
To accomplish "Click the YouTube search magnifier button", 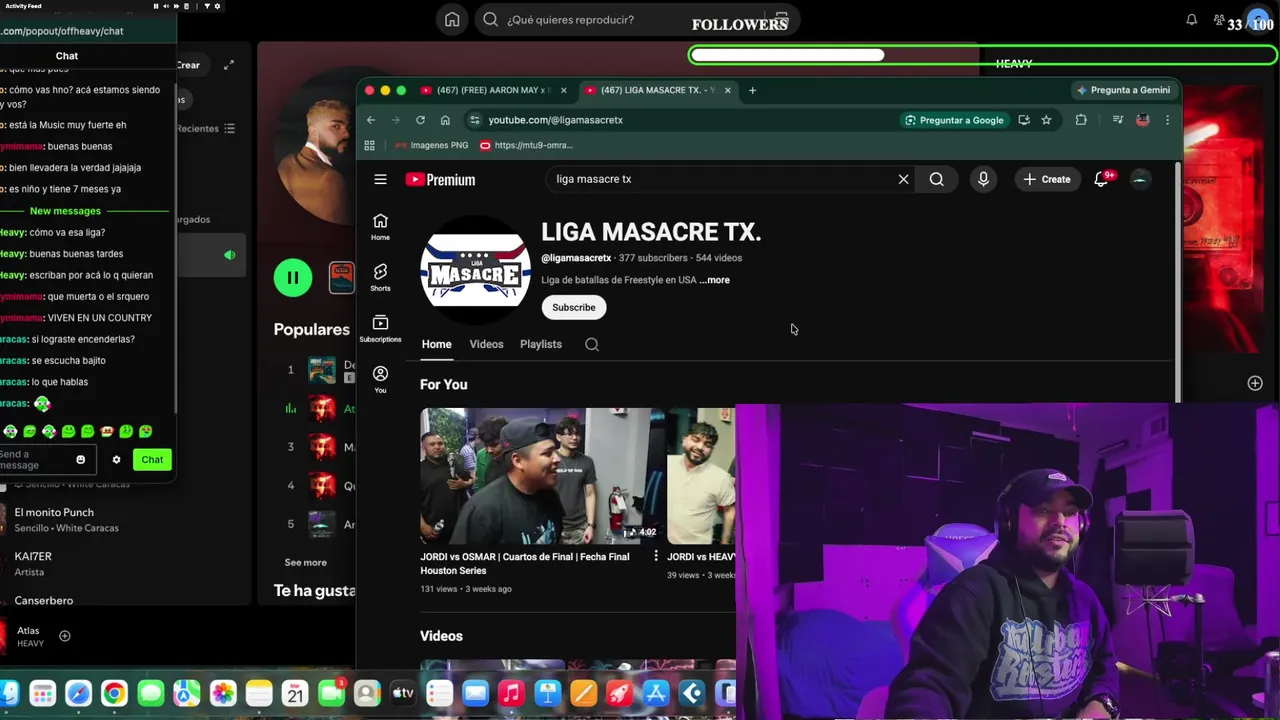I will (x=936, y=179).
